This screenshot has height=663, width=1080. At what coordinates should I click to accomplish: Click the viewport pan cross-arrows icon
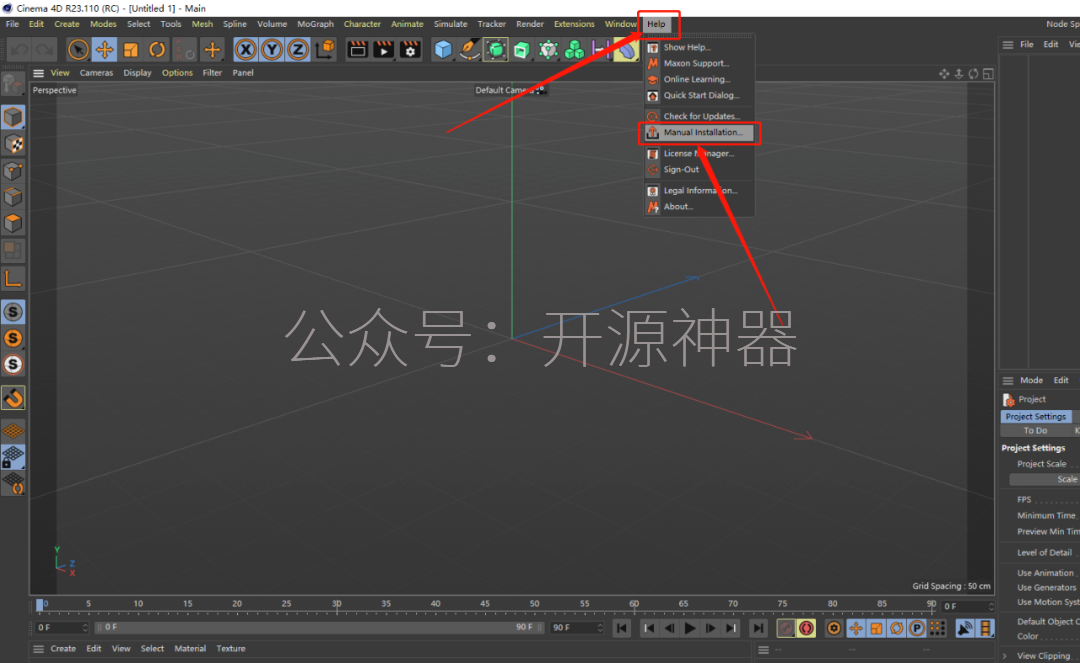point(944,74)
